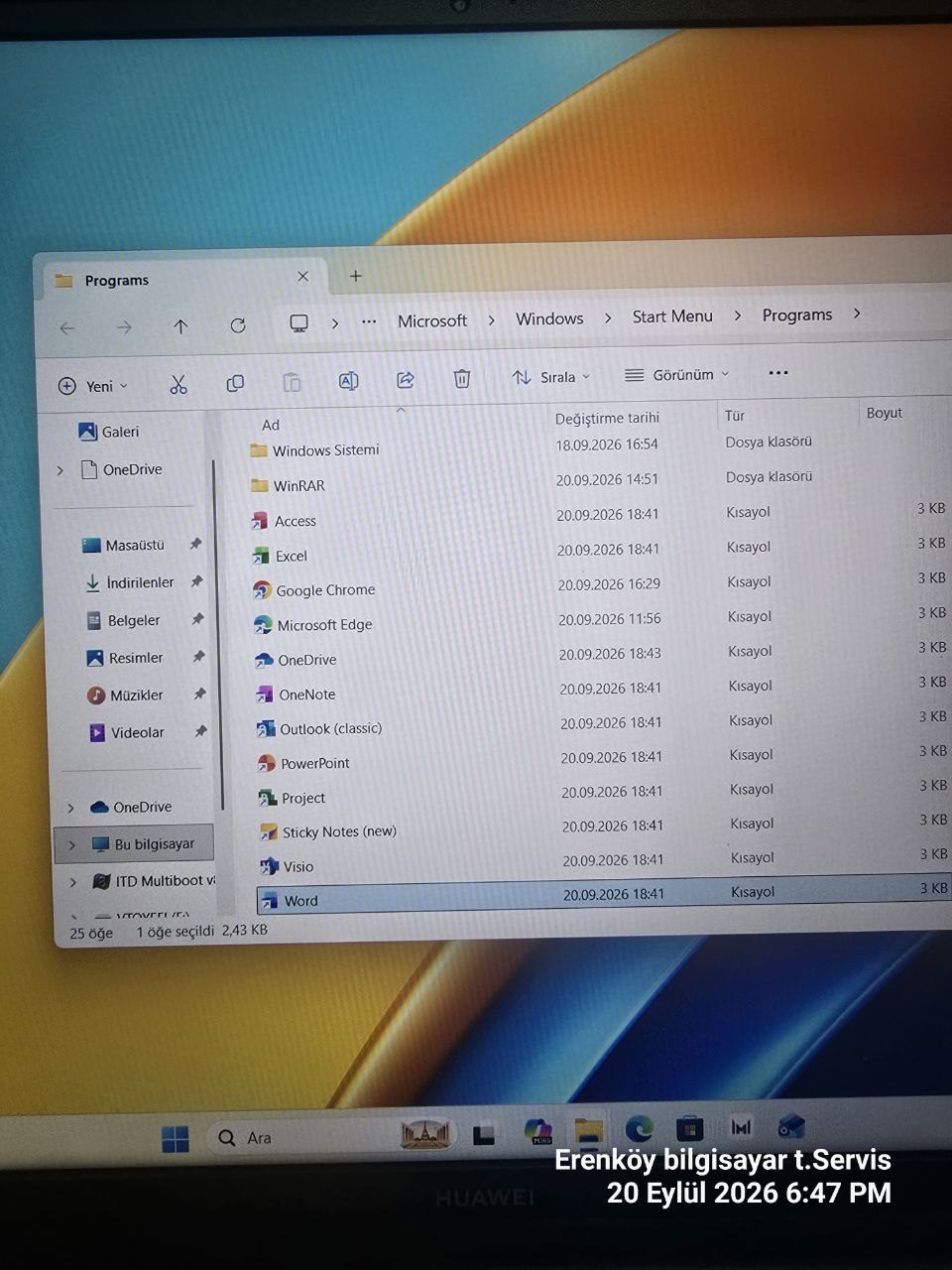Select the Visio shortcut icon
The image size is (952, 1270).
tap(268, 866)
